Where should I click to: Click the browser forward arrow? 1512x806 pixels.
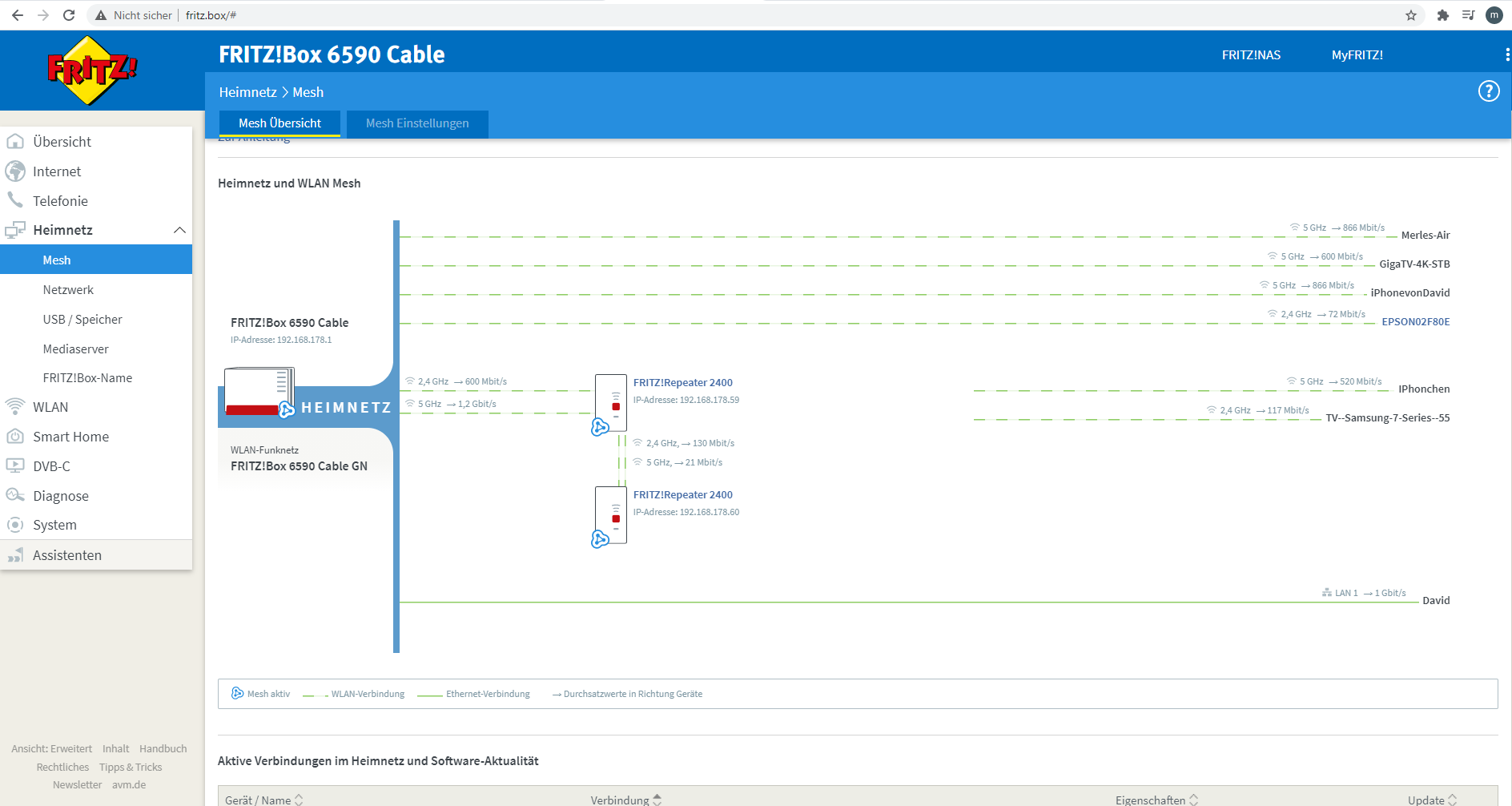click(43, 15)
